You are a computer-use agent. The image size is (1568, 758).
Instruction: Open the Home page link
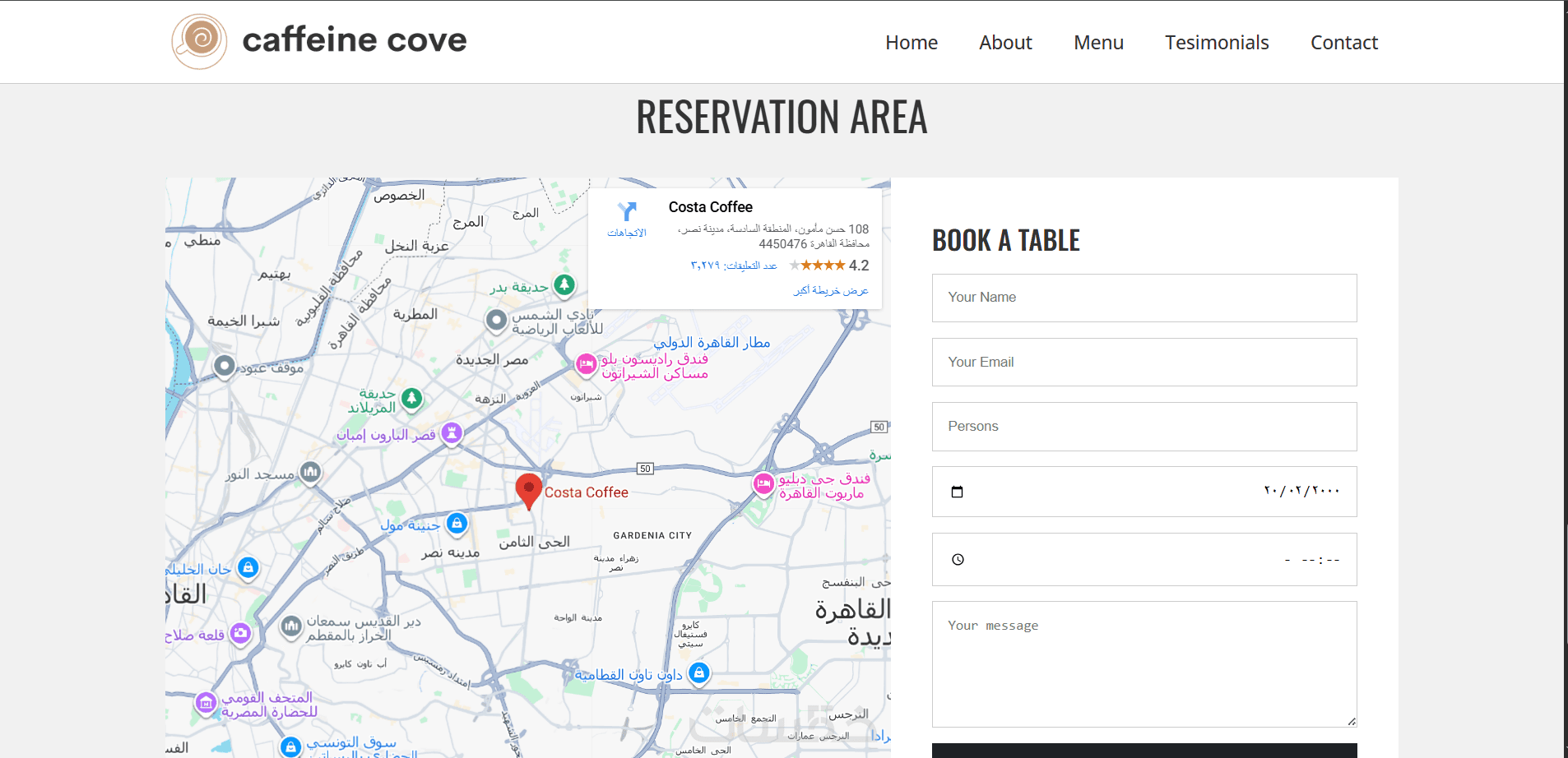pyautogui.click(x=912, y=43)
